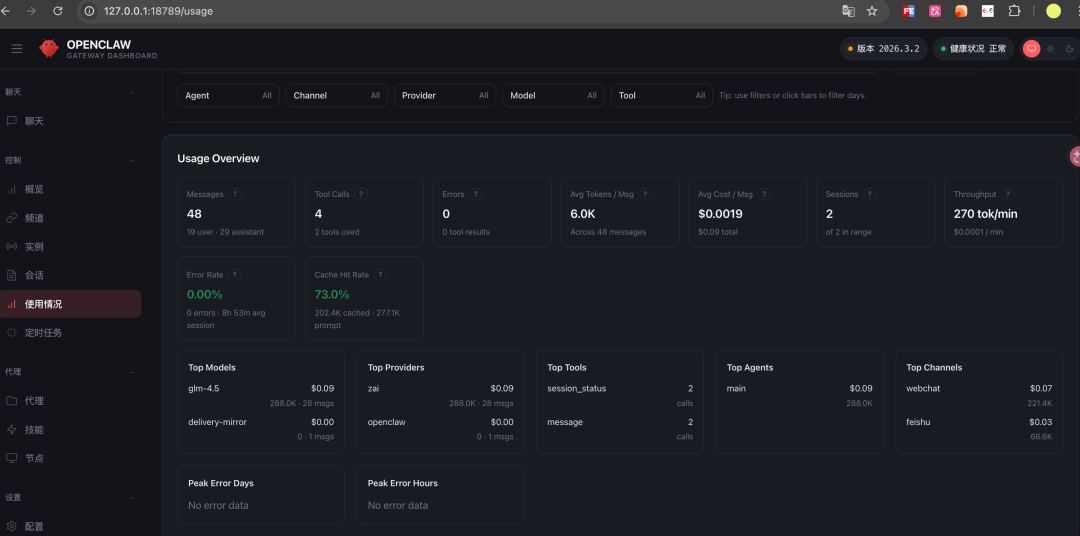The height and width of the screenshot is (536, 1080).
Task: Open the 实例 instances page
Action: click(71, 247)
